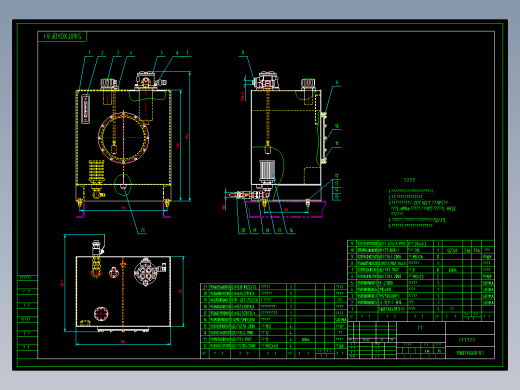This screenshot has height=390, width=520.
Task: Click the upper-right parts list table
Action: 421,280
